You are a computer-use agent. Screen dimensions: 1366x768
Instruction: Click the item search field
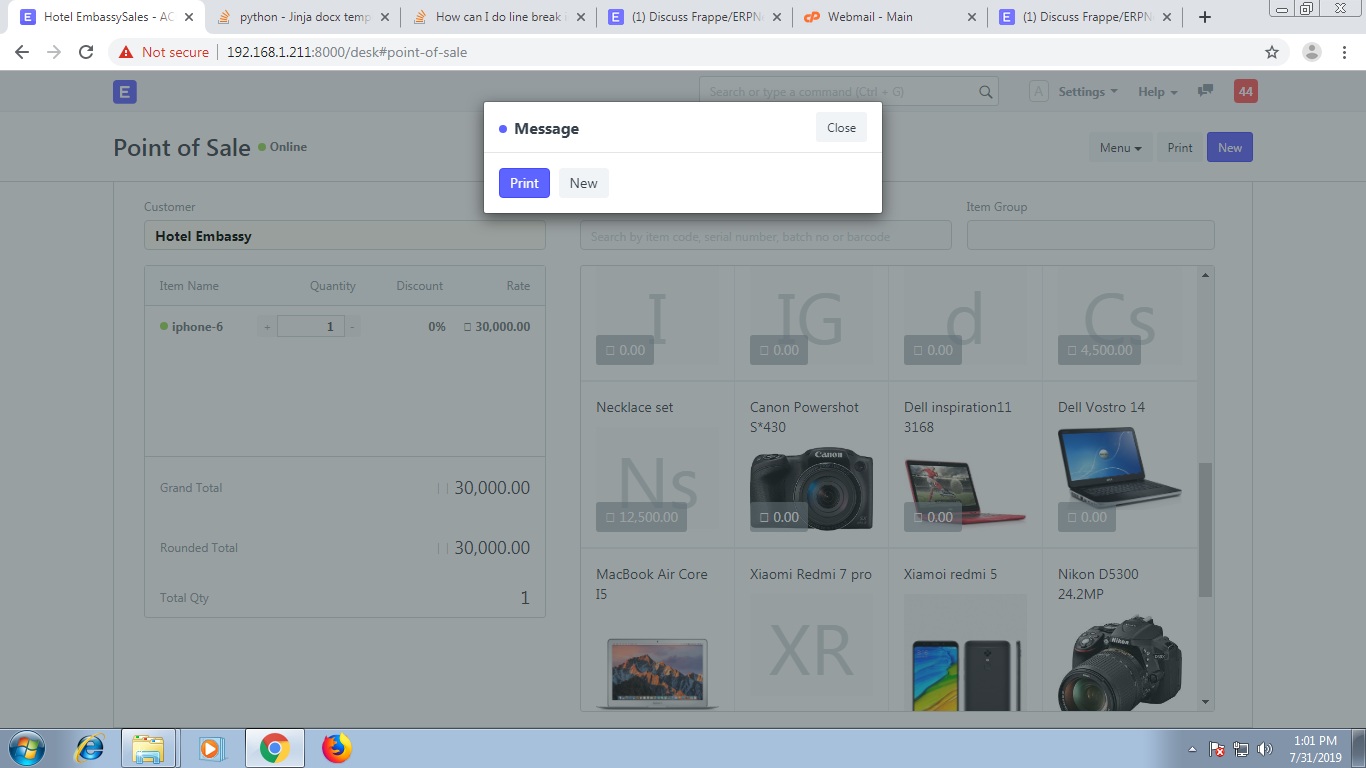pyautogui.click(x=766, y=236)
